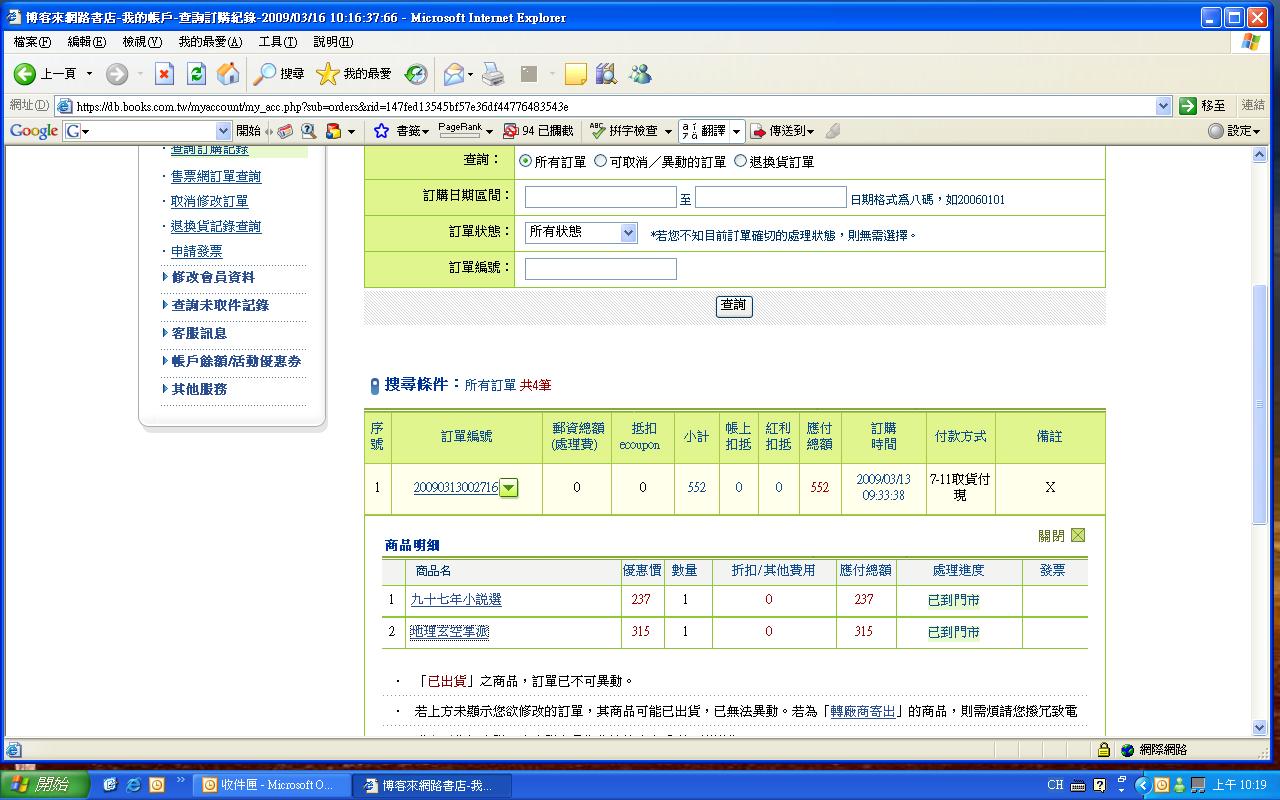Screen dimensions: 1280x800
Task: Click the yellow note toolbar icon
Action: click(x=575, y=73)
